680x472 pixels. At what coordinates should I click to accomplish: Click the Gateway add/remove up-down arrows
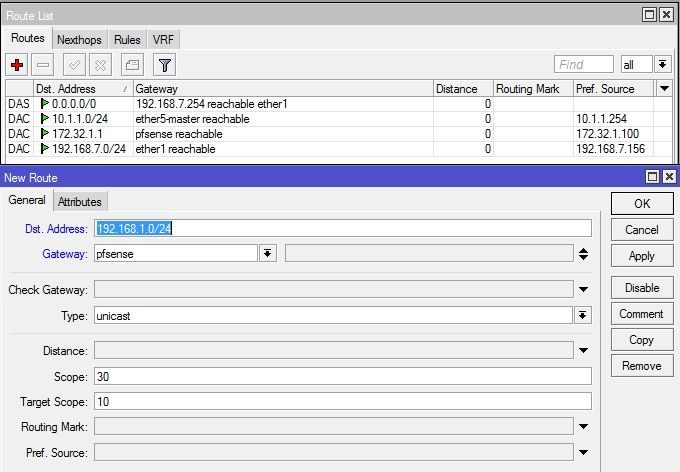pos(583,254)
